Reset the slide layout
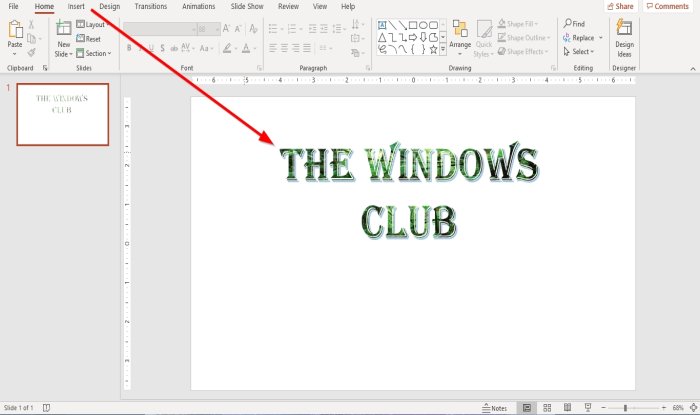The height and width of the screenshot is (415, 700). (88, 39)
